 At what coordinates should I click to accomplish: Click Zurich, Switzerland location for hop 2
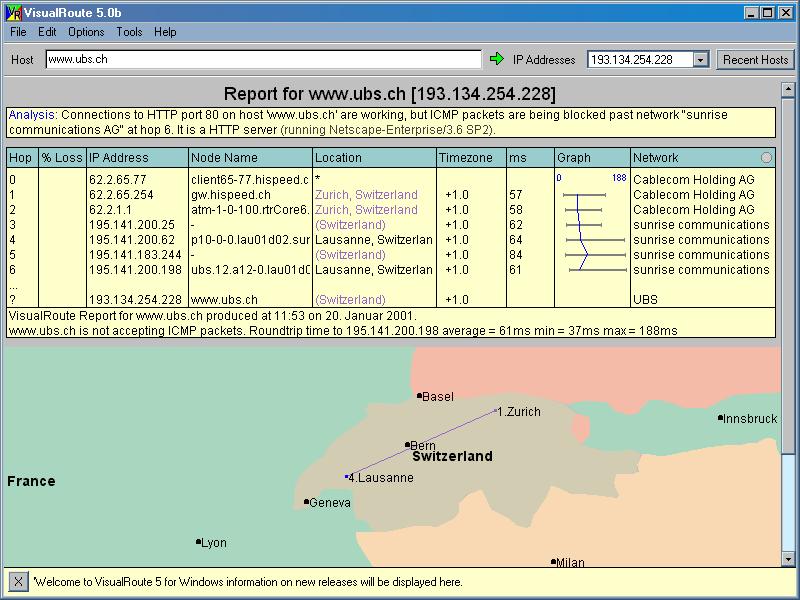[x=366, y=210]
